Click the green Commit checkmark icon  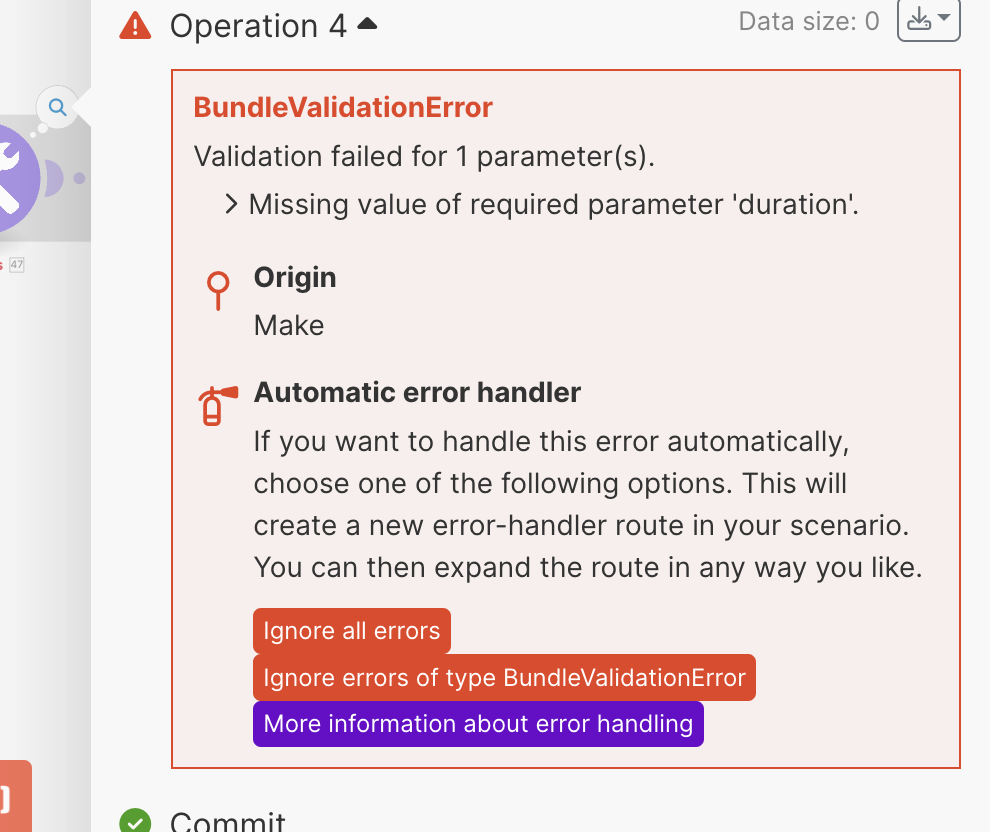tap(135, 821)
